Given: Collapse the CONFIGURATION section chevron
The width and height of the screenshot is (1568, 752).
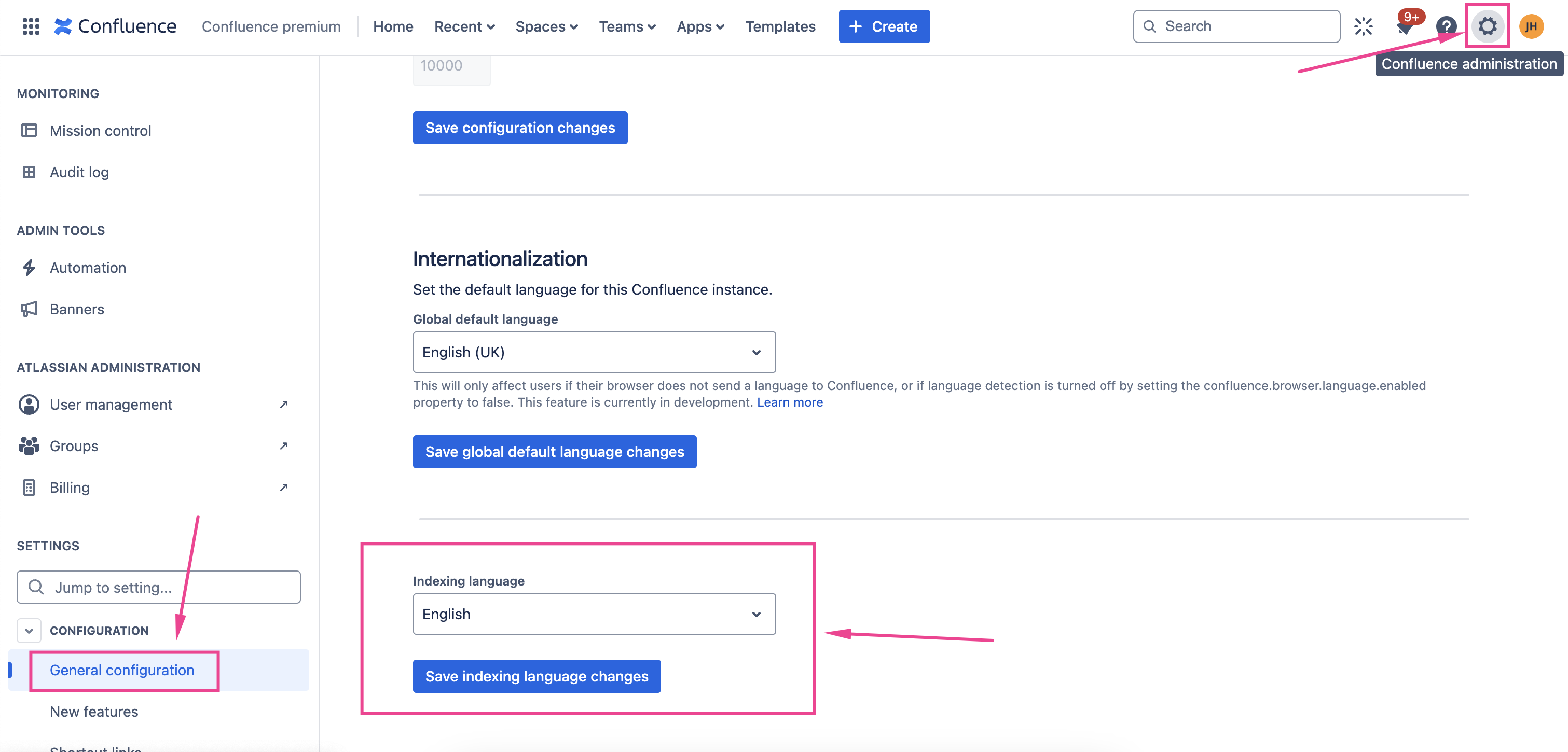Looking at the screenshot, I should tap(28, 630).
